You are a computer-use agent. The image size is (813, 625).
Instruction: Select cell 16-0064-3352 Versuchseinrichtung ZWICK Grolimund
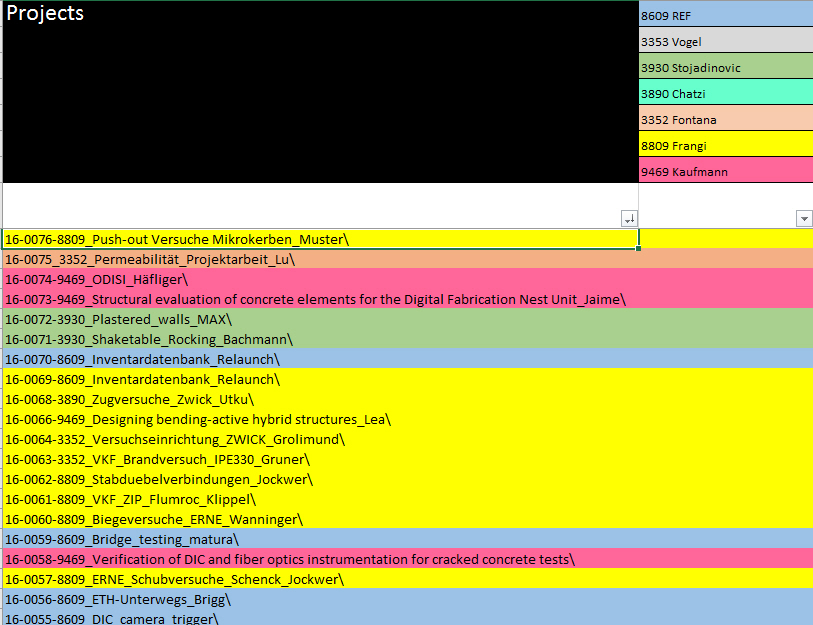320,439
